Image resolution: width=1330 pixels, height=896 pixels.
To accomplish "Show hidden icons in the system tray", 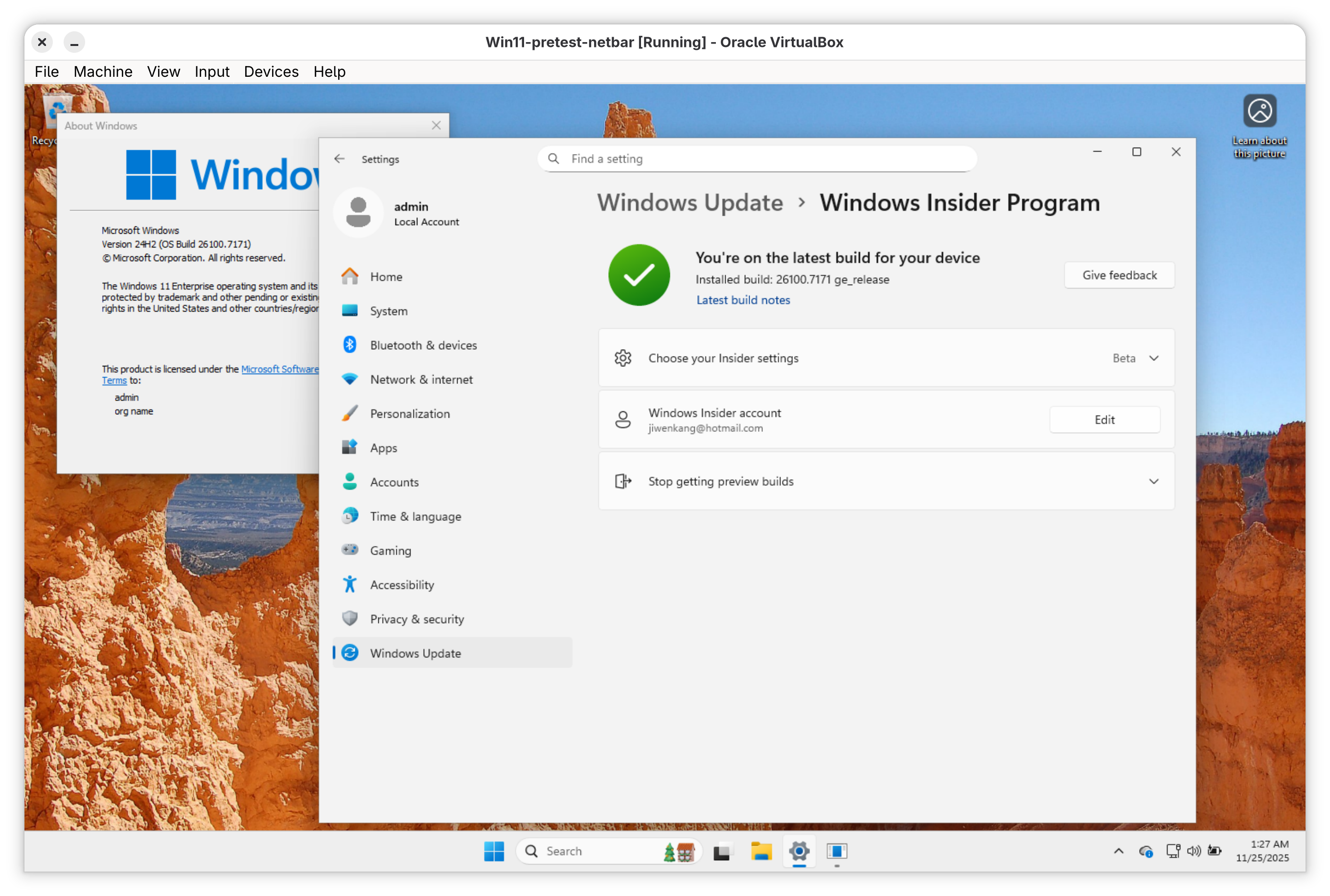I will (1119, 851).
